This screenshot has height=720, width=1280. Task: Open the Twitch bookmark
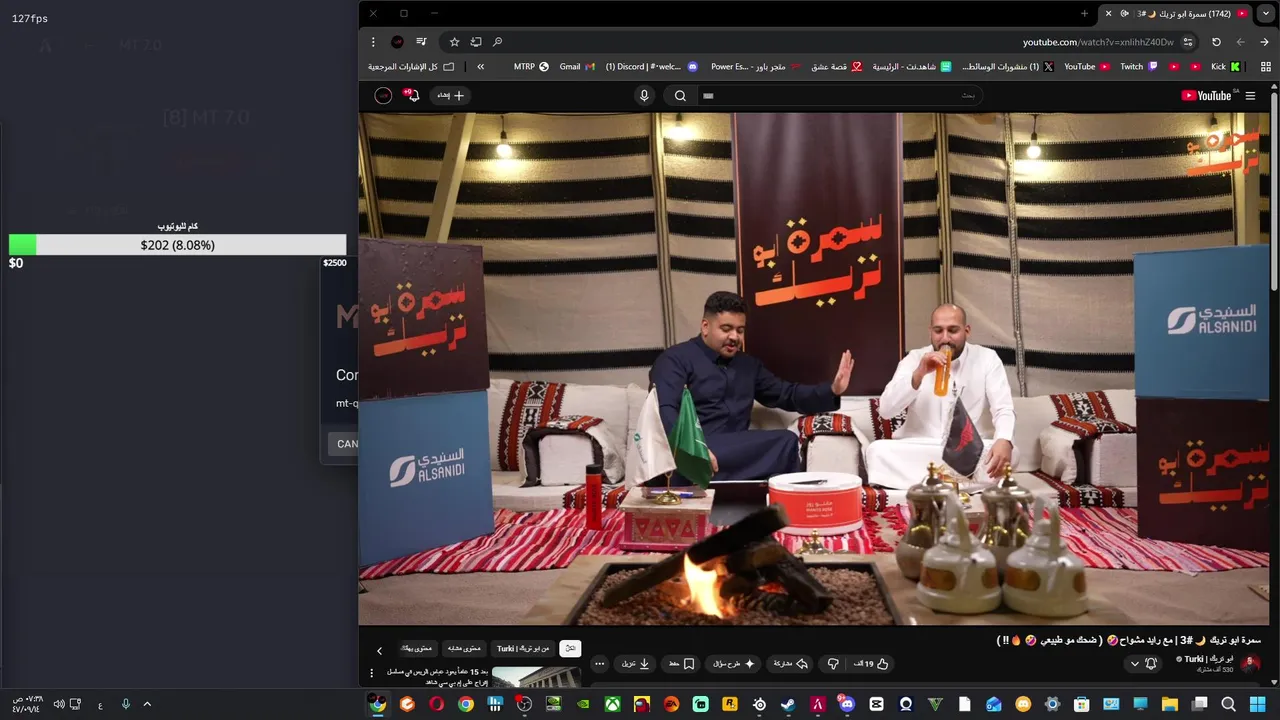pos(1139,67)
